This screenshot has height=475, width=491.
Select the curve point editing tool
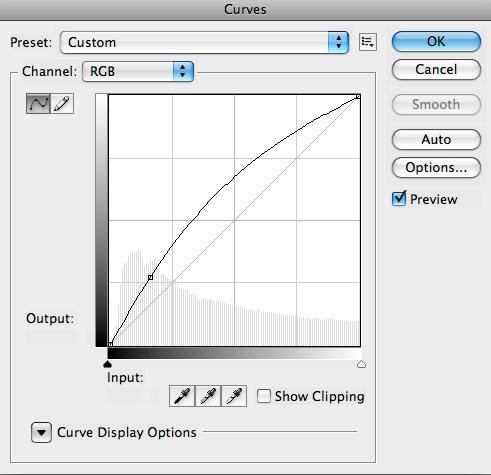coord(38,104)
